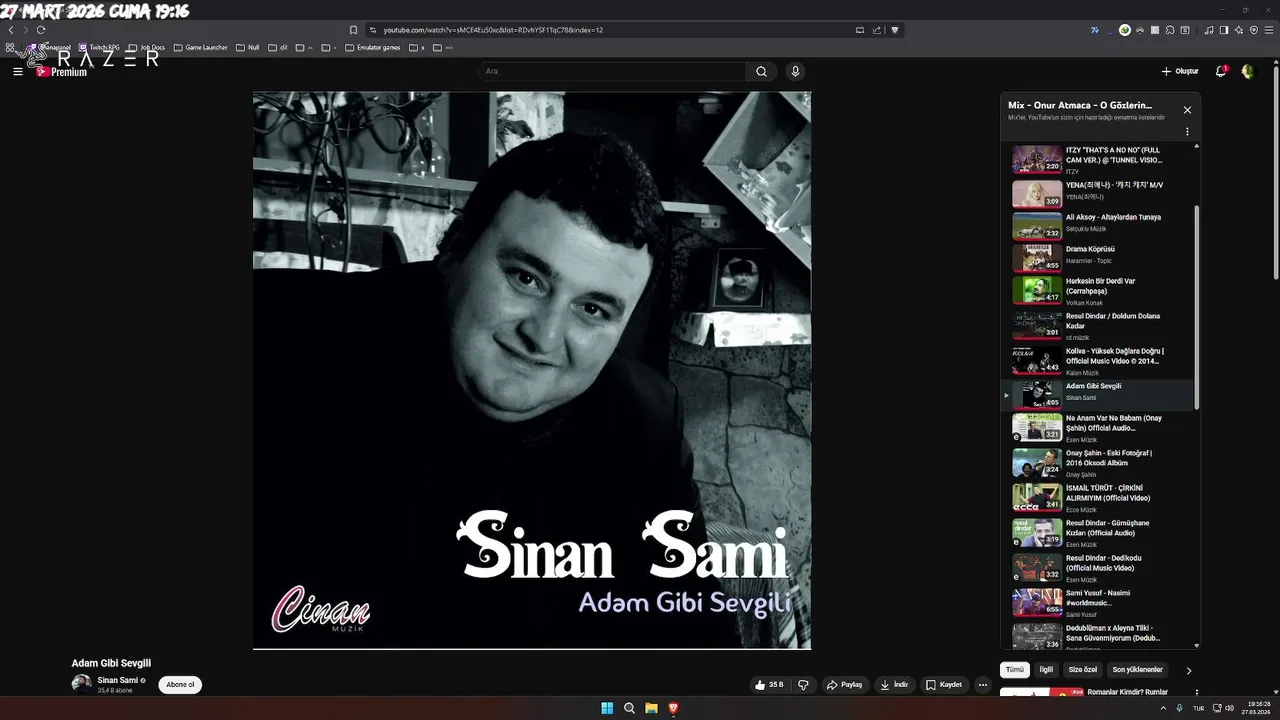Open the more actions ellipsis under the video

(983, 685)
